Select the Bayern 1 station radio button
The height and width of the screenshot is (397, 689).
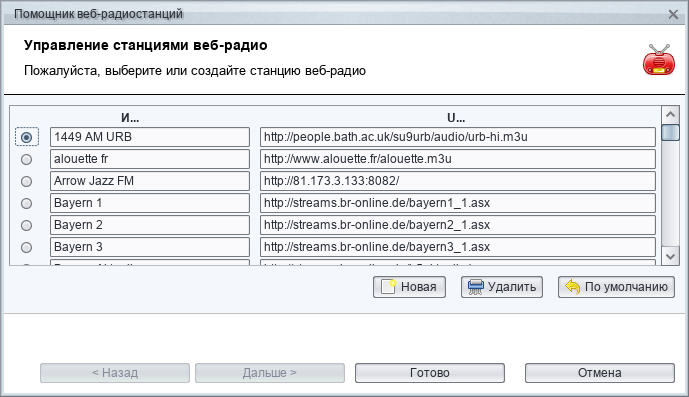27,203
